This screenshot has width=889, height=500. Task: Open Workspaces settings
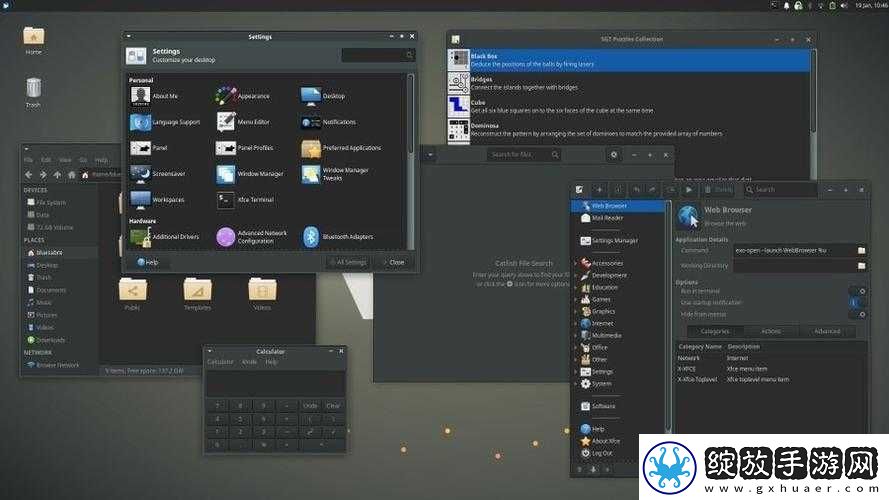point(157,200)
